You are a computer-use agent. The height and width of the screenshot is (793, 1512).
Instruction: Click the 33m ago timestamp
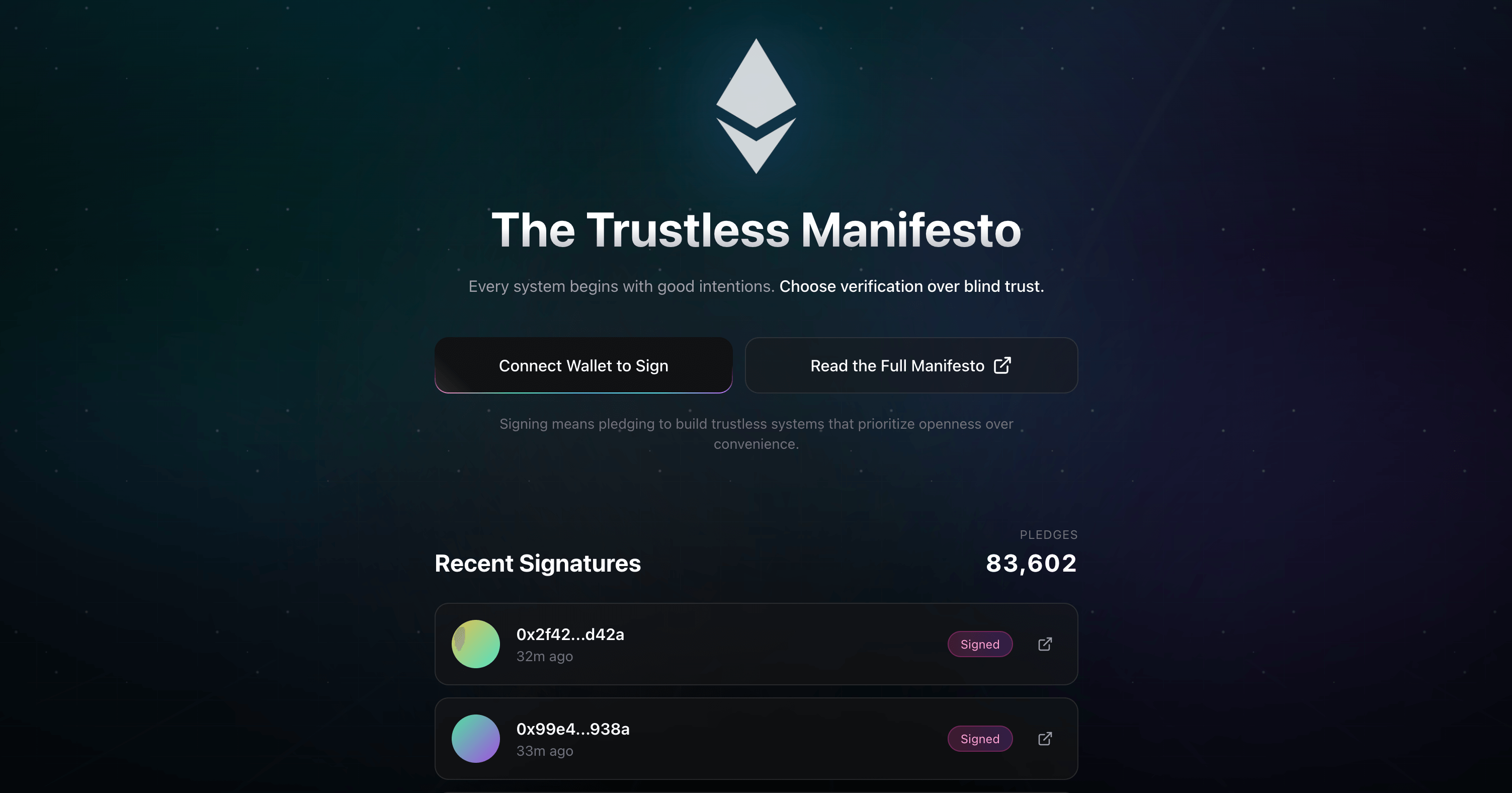(544, 751)
